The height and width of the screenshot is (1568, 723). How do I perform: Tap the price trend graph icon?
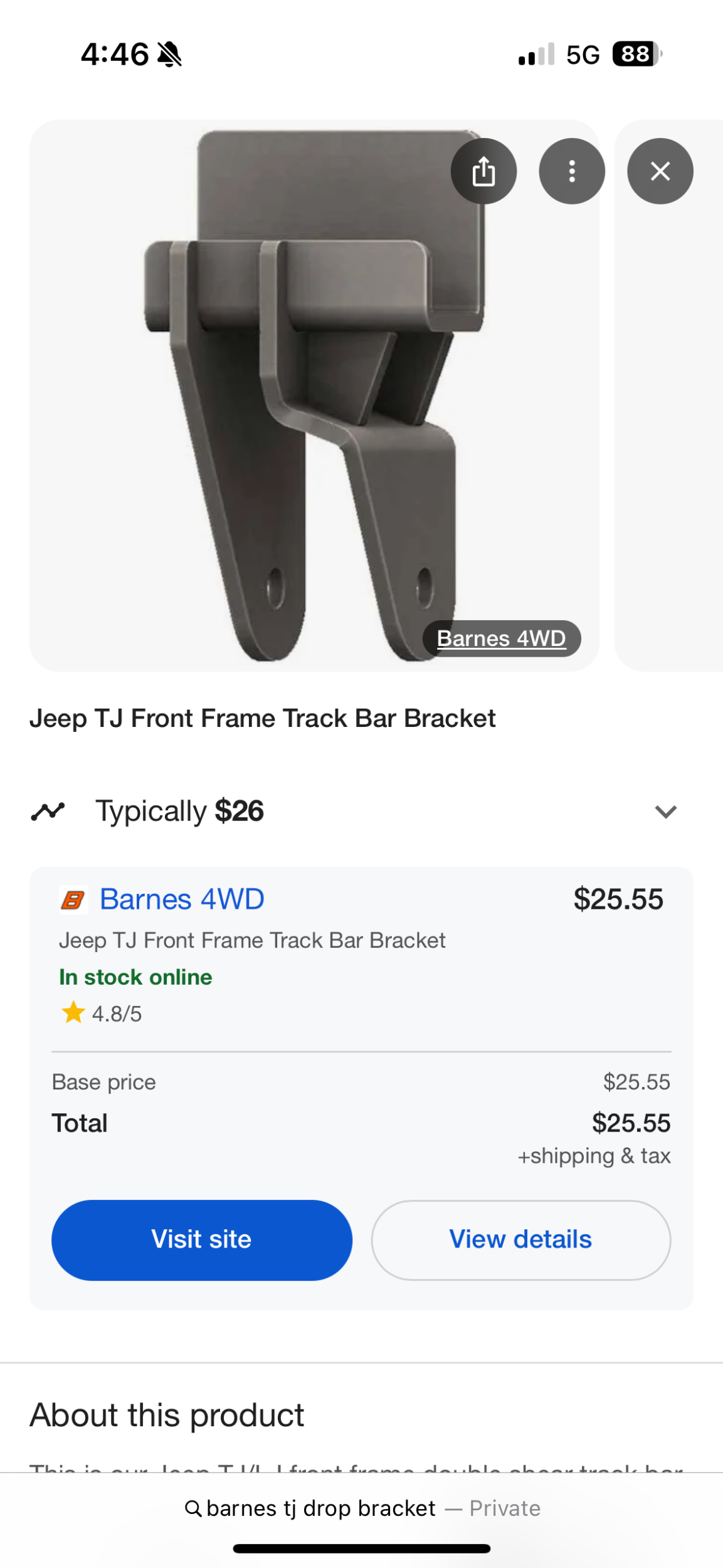48,812
